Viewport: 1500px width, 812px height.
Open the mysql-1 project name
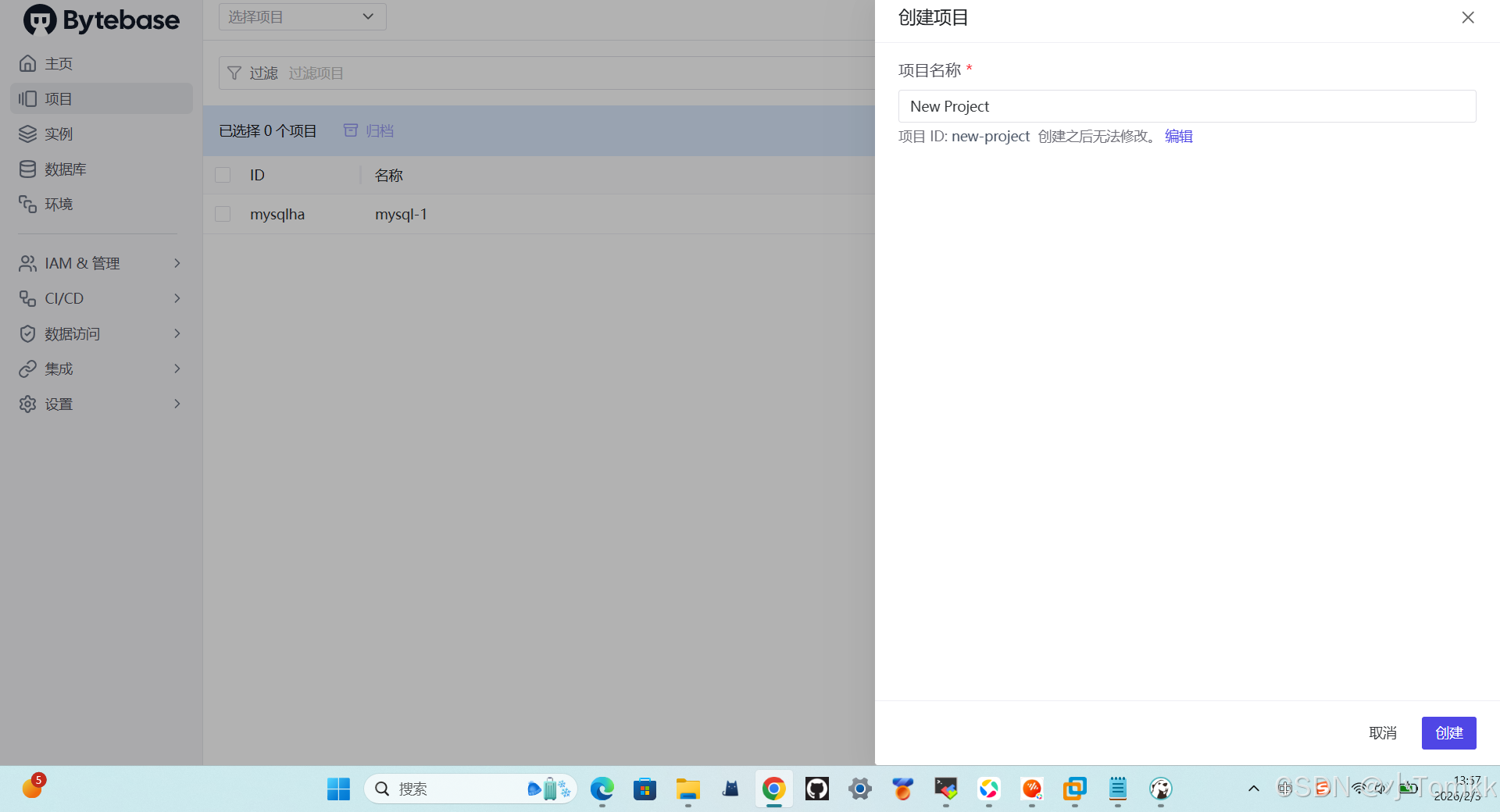[x=401, y=214]
